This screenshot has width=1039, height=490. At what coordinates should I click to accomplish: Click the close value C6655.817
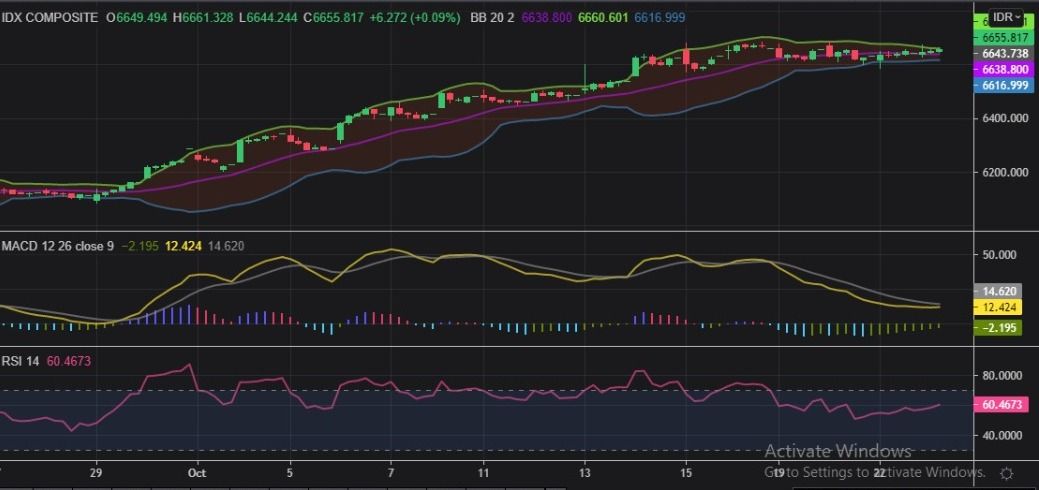(335, 19)
